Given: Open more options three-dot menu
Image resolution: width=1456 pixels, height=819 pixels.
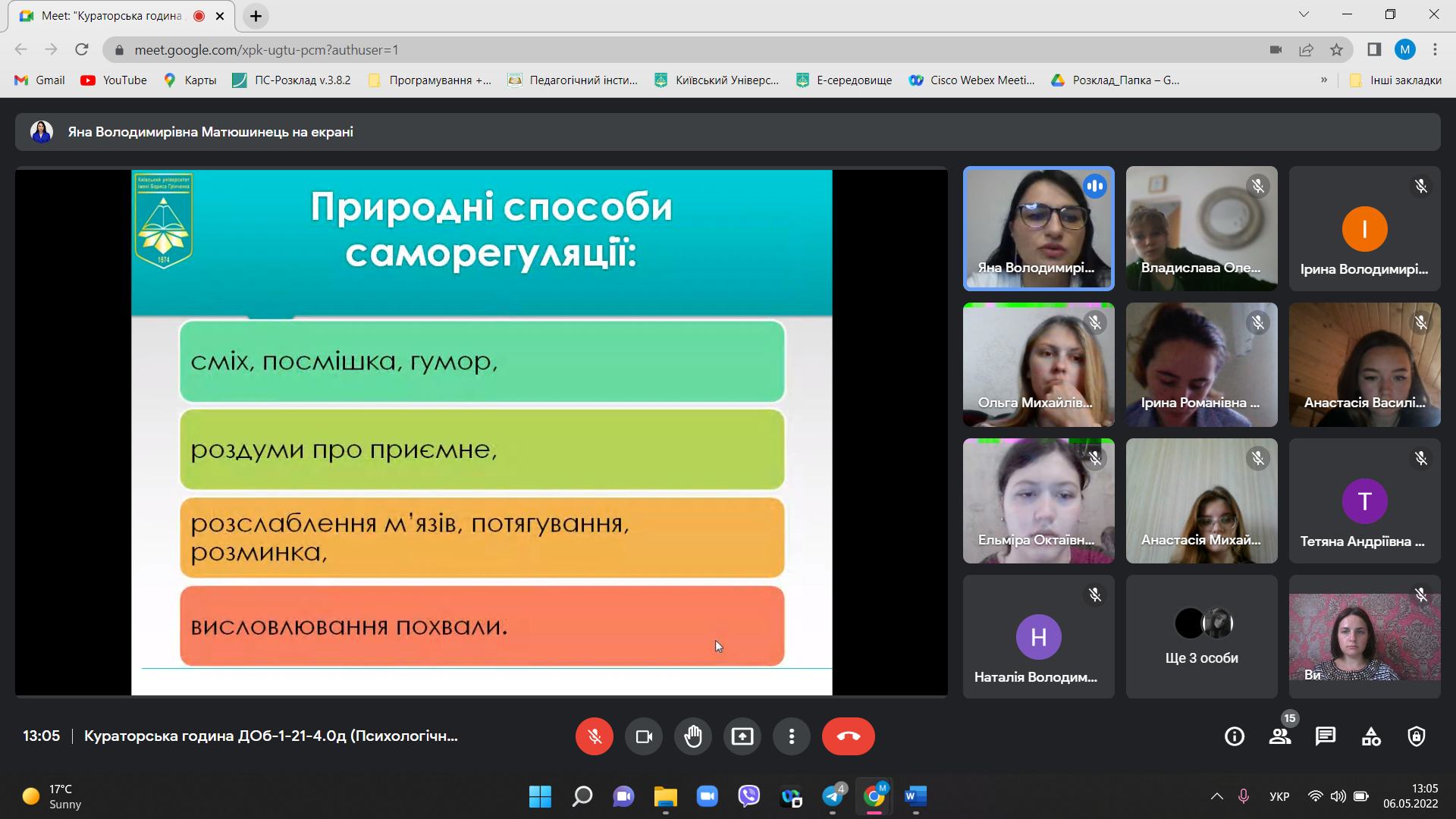Looking at the screenshot, I should click(791, 736).
